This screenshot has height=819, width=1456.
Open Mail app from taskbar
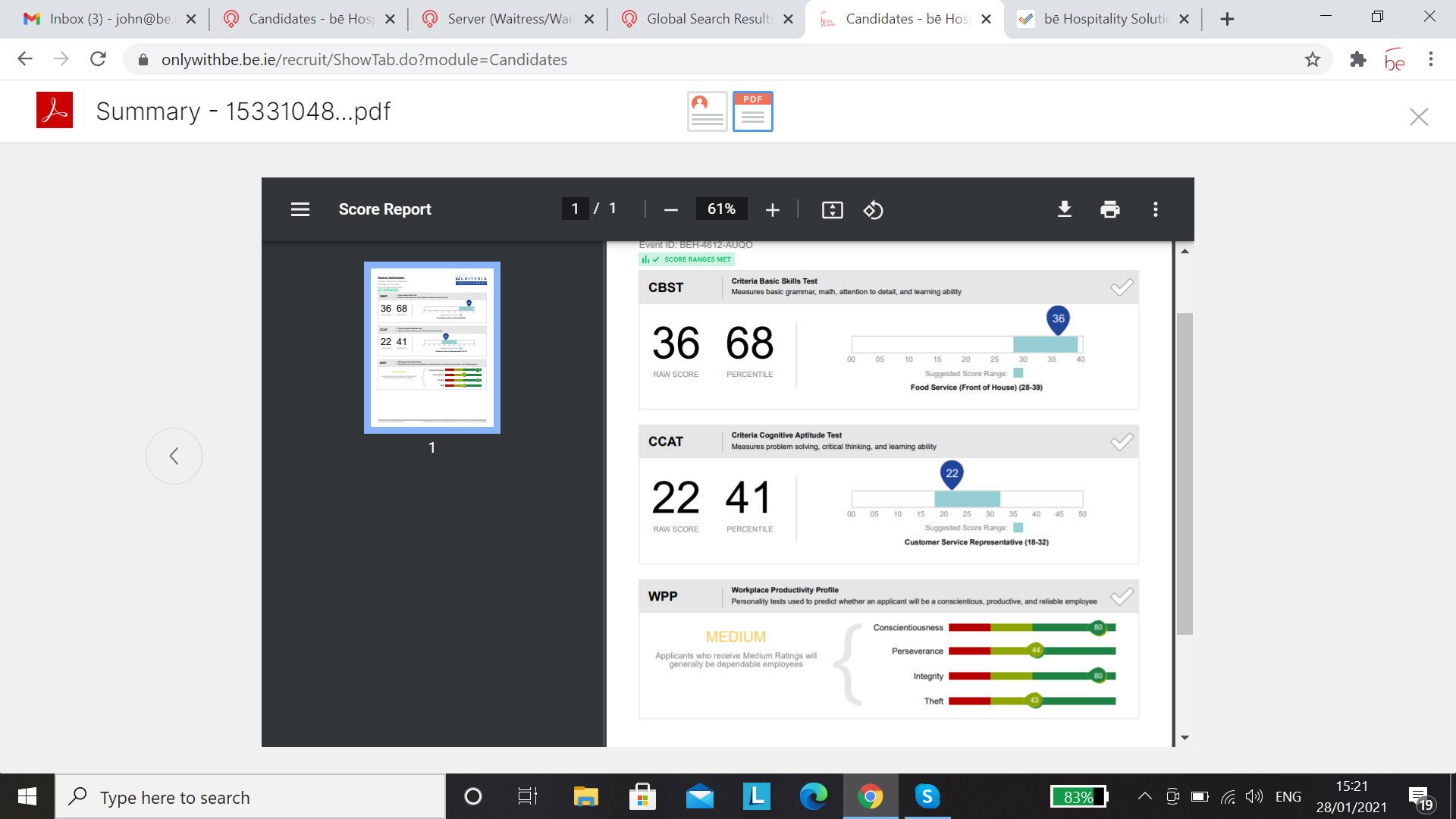point(699,796)
